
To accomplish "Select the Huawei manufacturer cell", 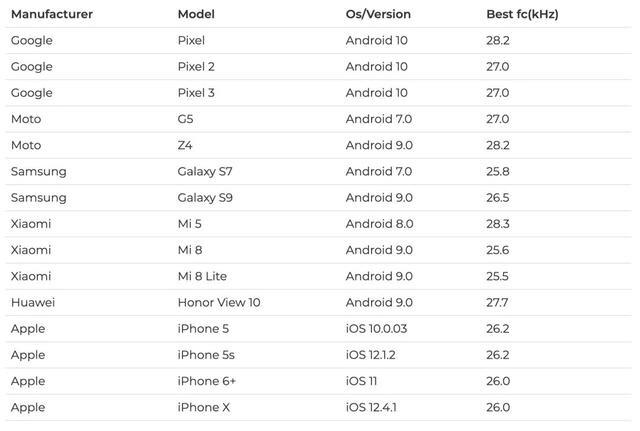I will [x=34, y=302].
